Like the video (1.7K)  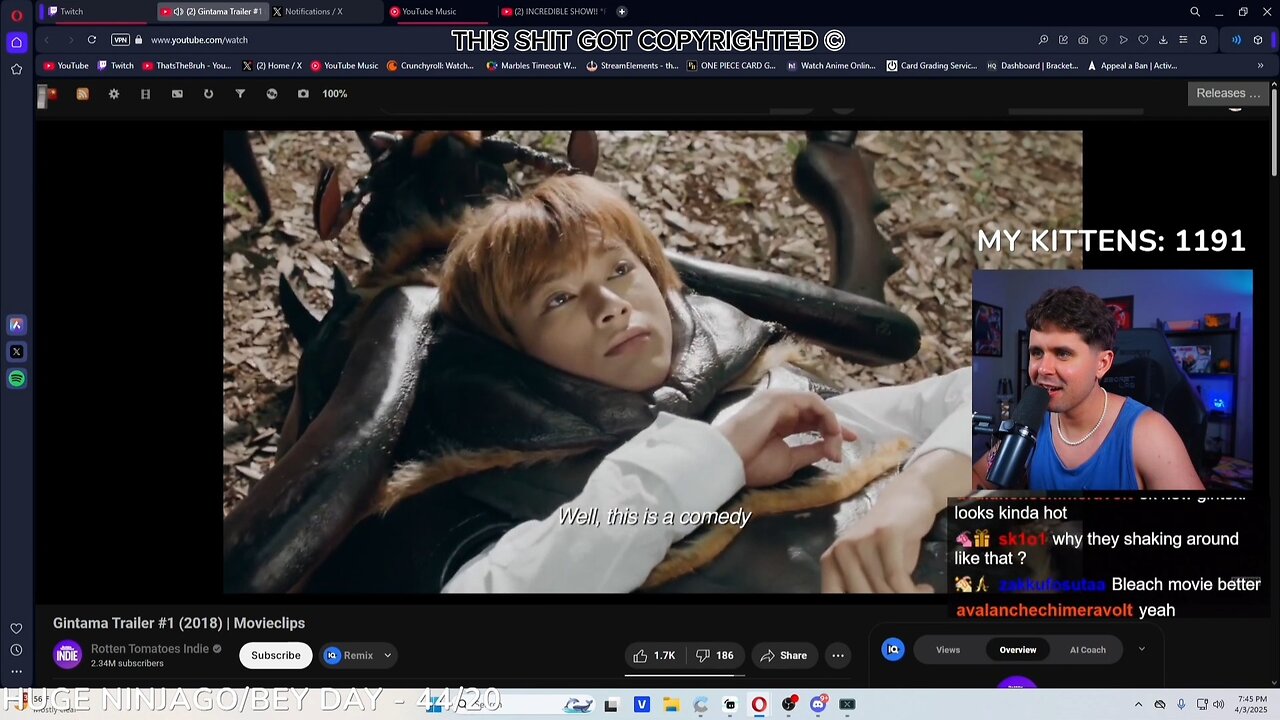coord(654,656)
